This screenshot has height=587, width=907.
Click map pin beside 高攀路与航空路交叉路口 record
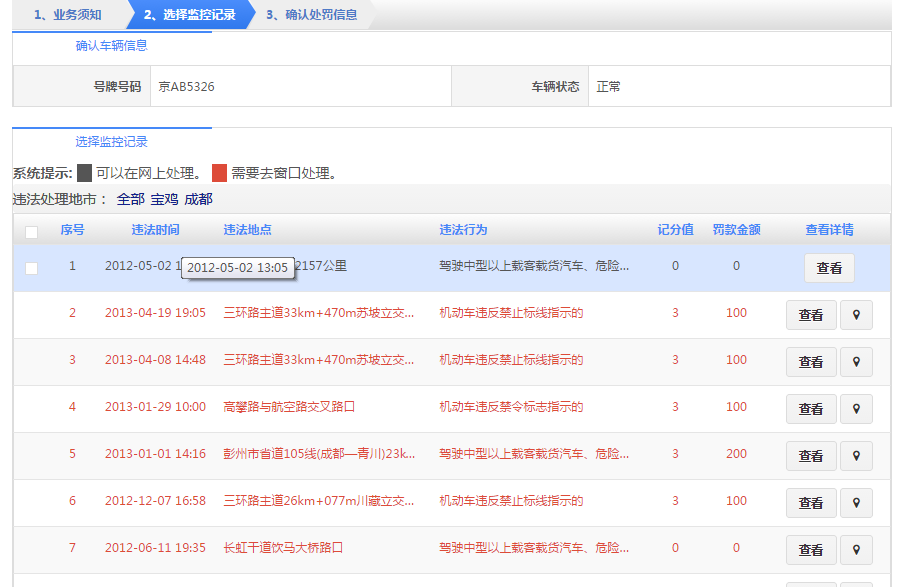pyautogui.click(x=856, y=408)
